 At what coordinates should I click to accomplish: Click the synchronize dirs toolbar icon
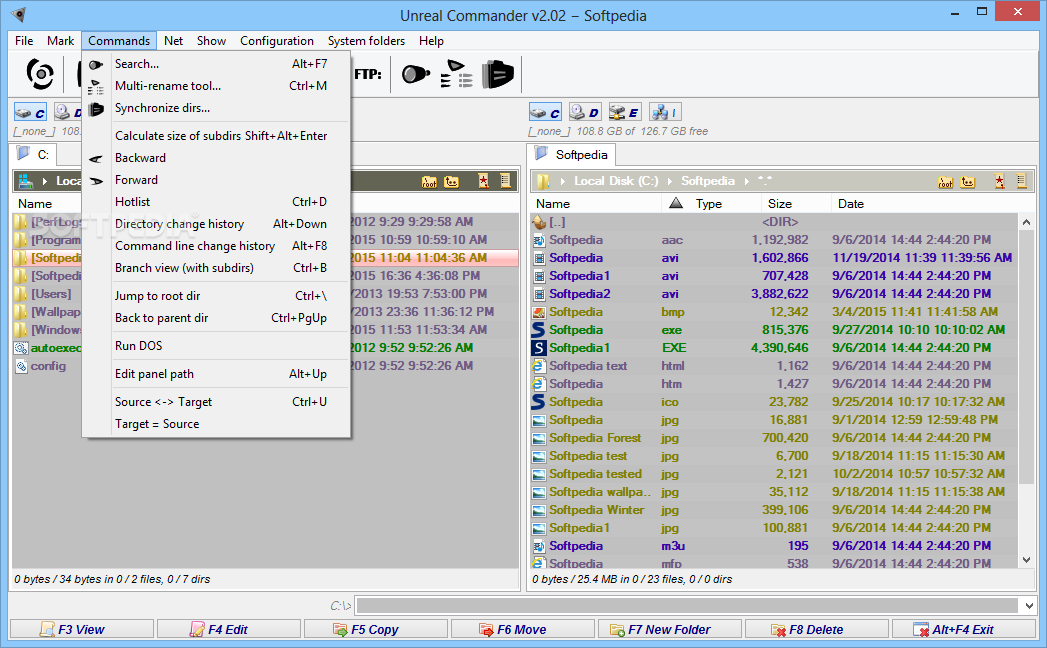point(497,73)
